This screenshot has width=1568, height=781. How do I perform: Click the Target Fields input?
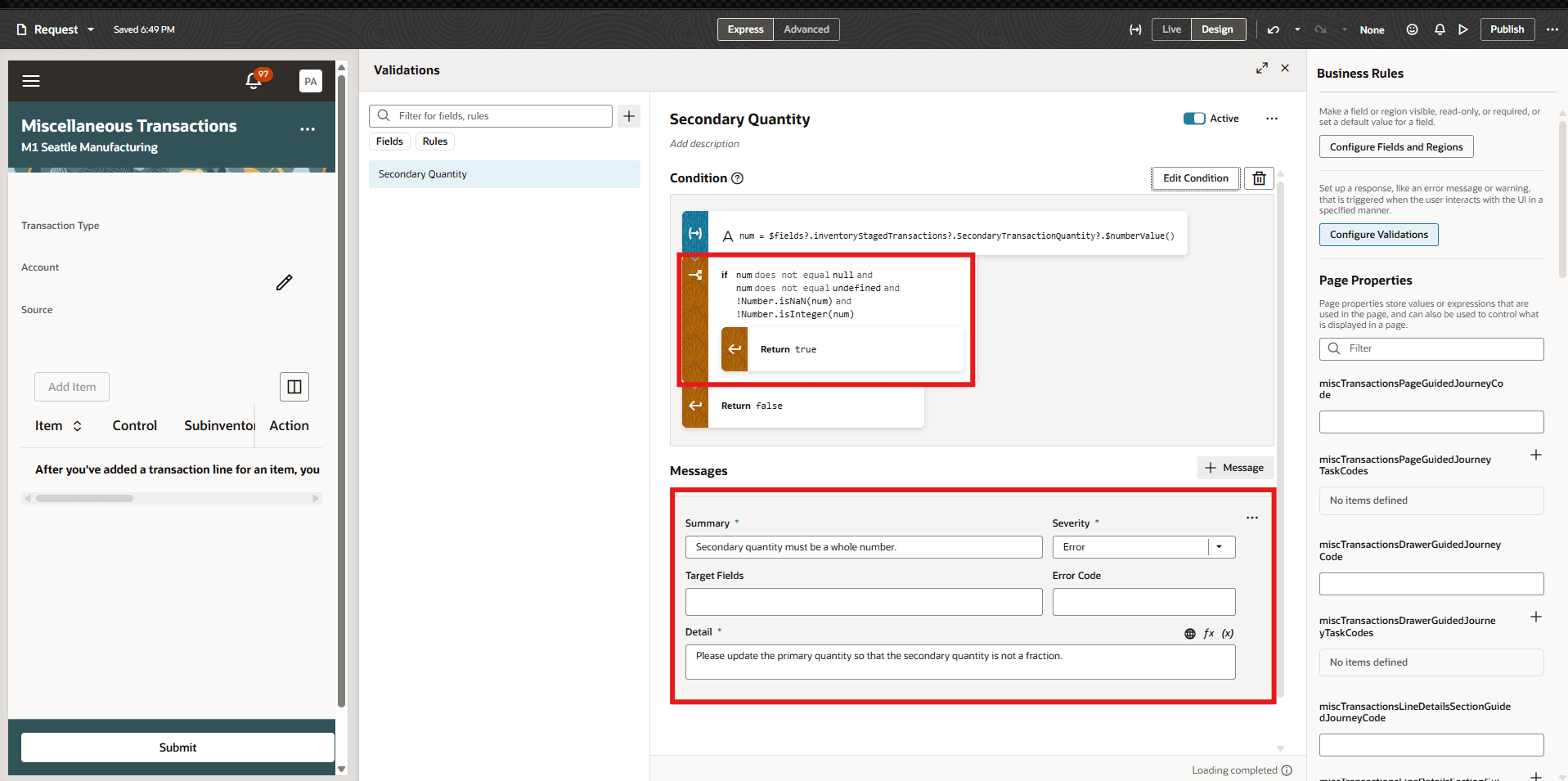click(864, 602)
